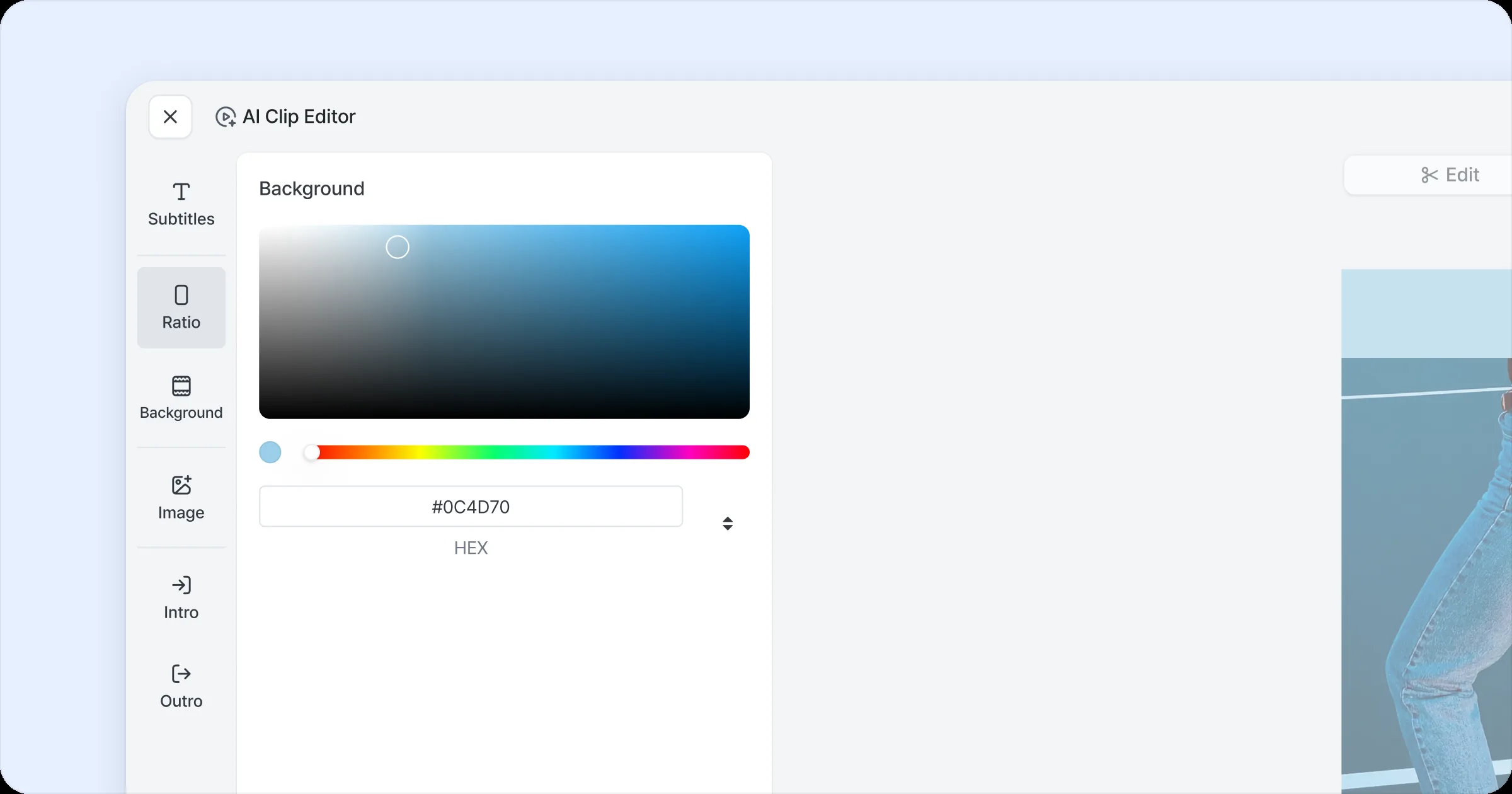
Task: Click the AI Clip Editor logo icon
Action: tap(226, 117)
